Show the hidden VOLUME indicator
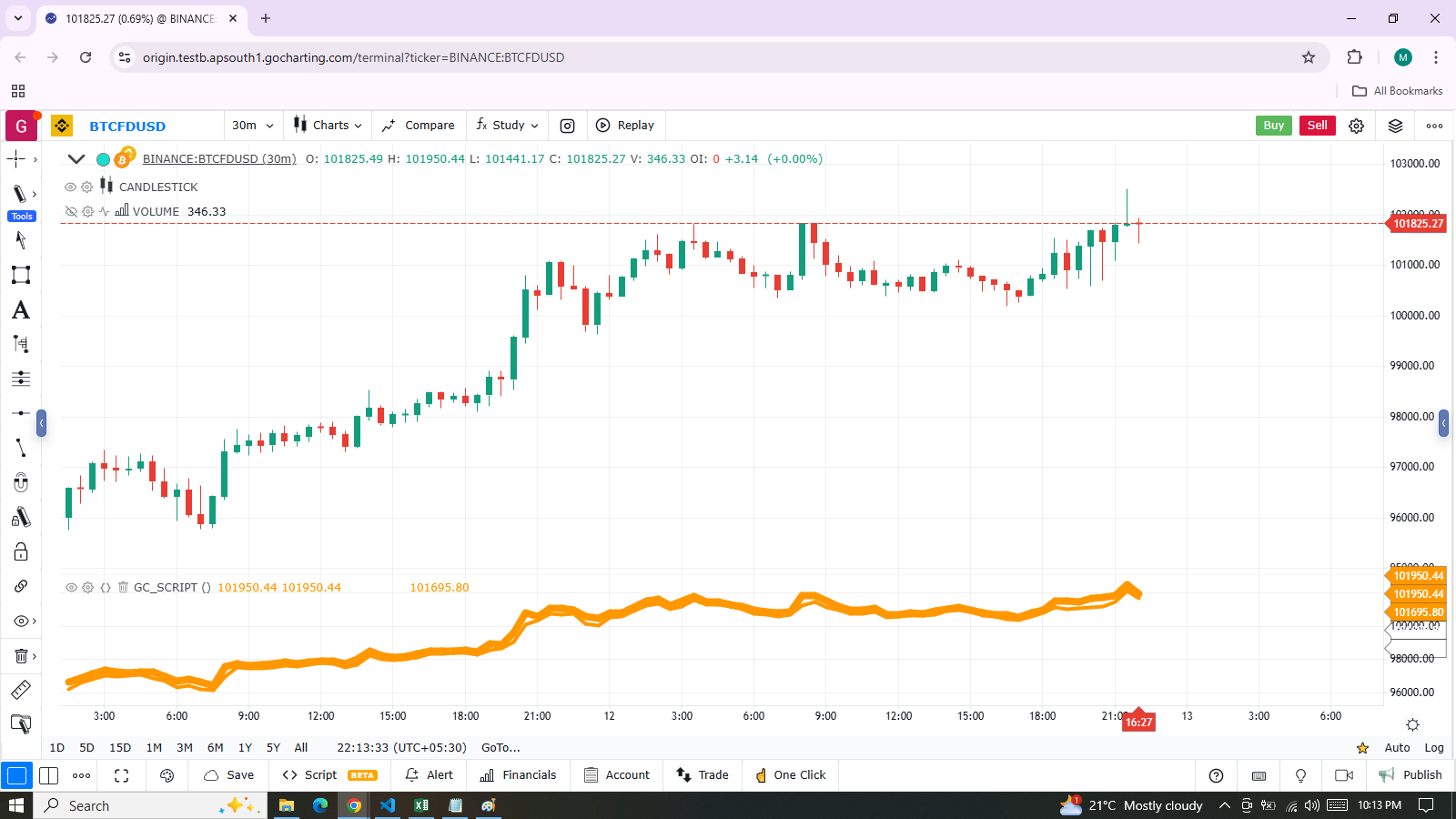 click(70, 211)
